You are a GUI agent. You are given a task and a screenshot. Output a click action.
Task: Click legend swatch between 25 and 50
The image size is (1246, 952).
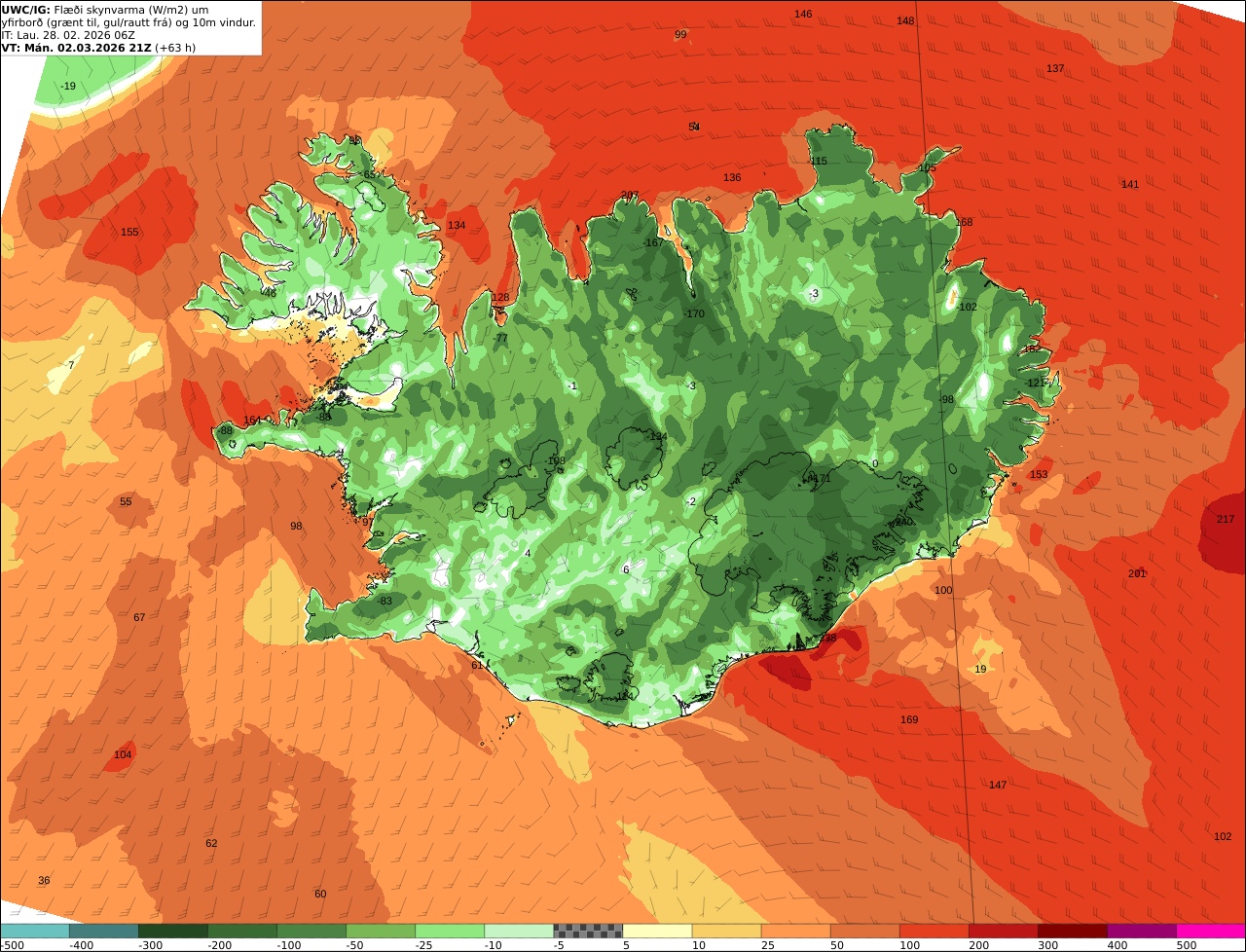795,931
